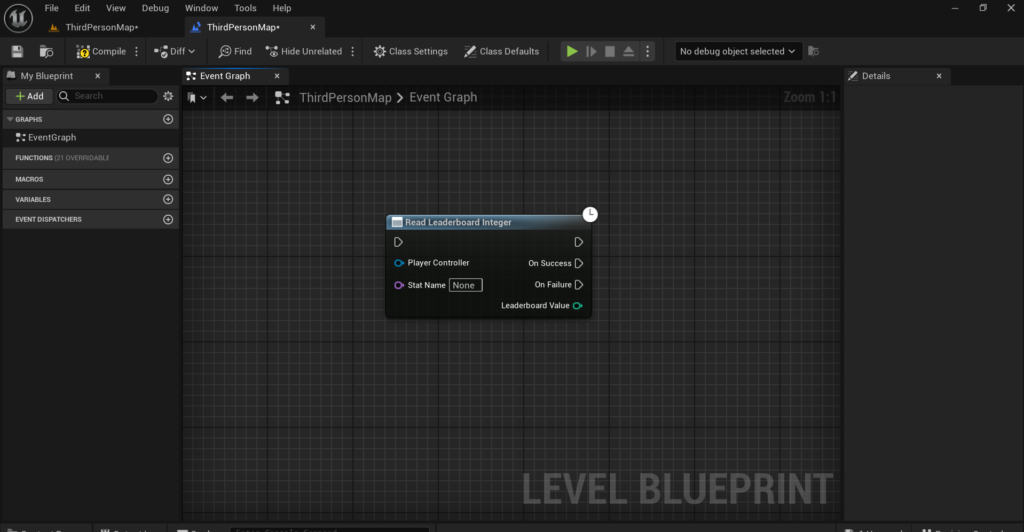Image resolution: width=1024 pixels, height=532 pixels.
Task: Add a new variable with plus icon
Action: coord(168,199)
